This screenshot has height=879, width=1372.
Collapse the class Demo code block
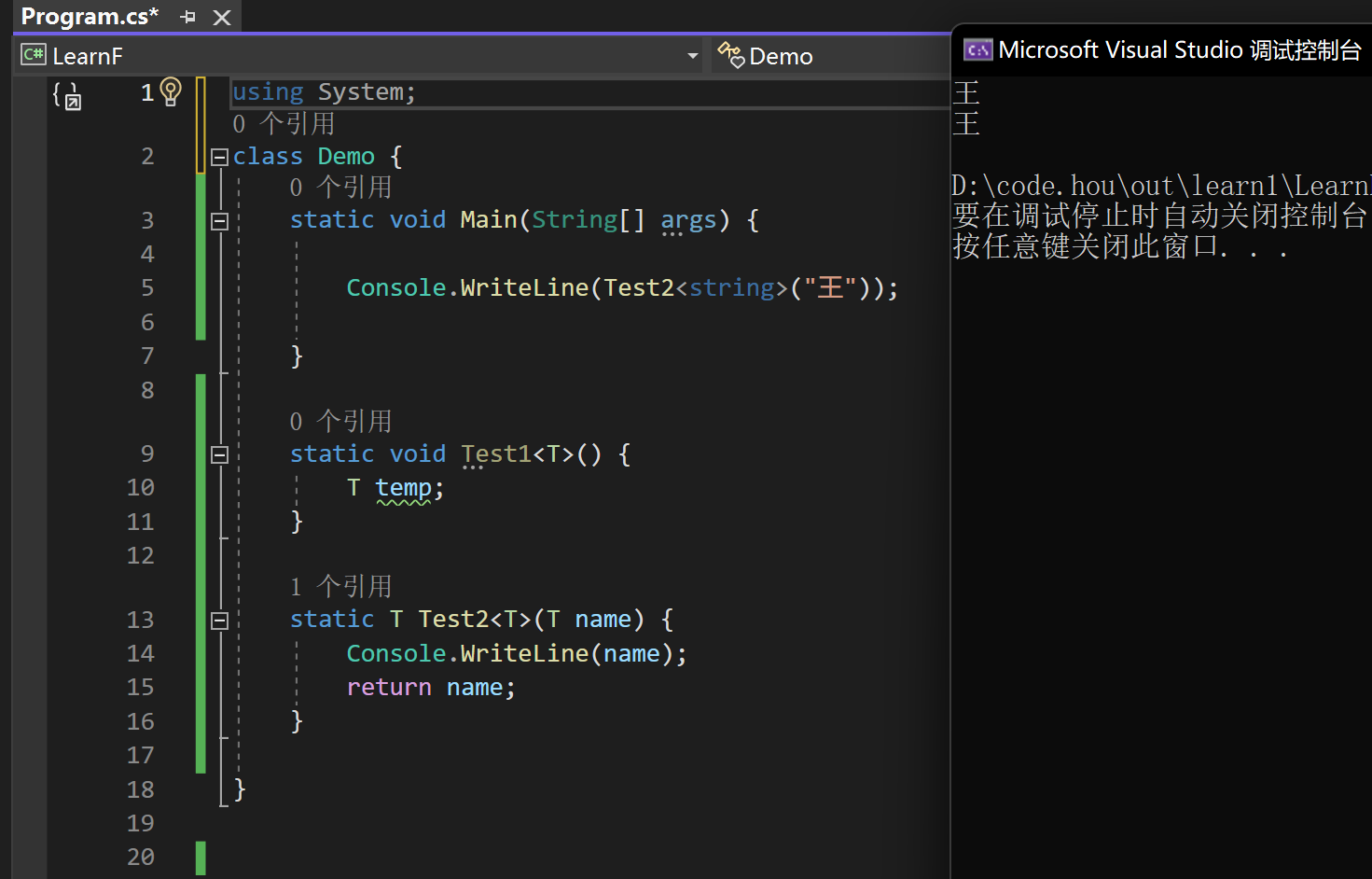click(219, 157)
